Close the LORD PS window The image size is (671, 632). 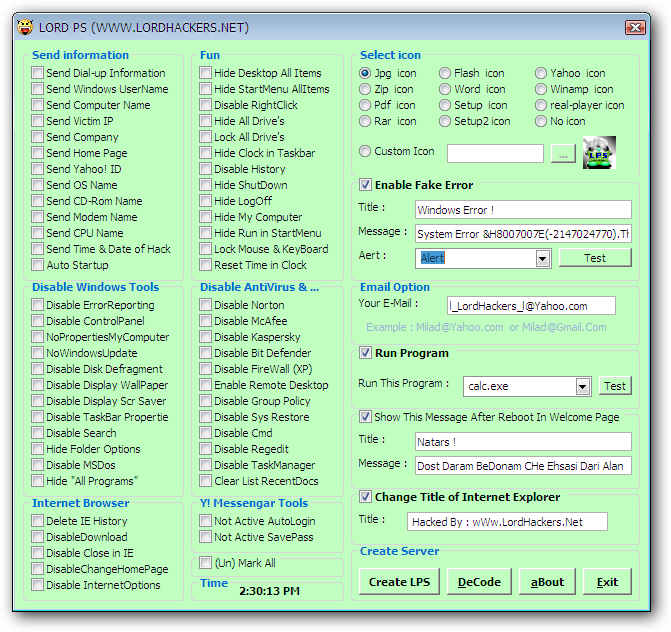[635, 27]
